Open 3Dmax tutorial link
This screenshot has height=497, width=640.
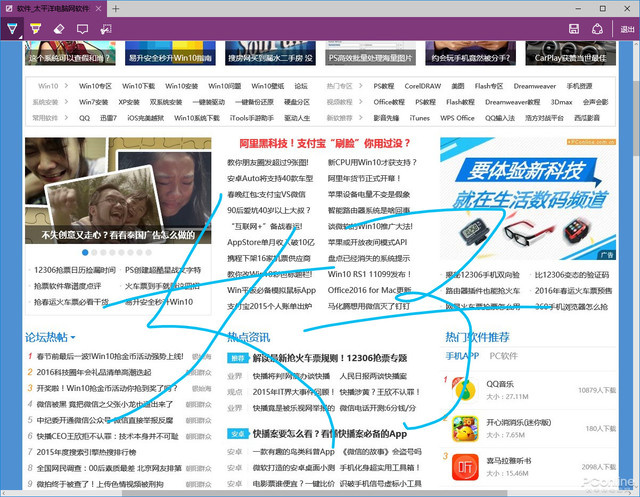coord(561,102)
